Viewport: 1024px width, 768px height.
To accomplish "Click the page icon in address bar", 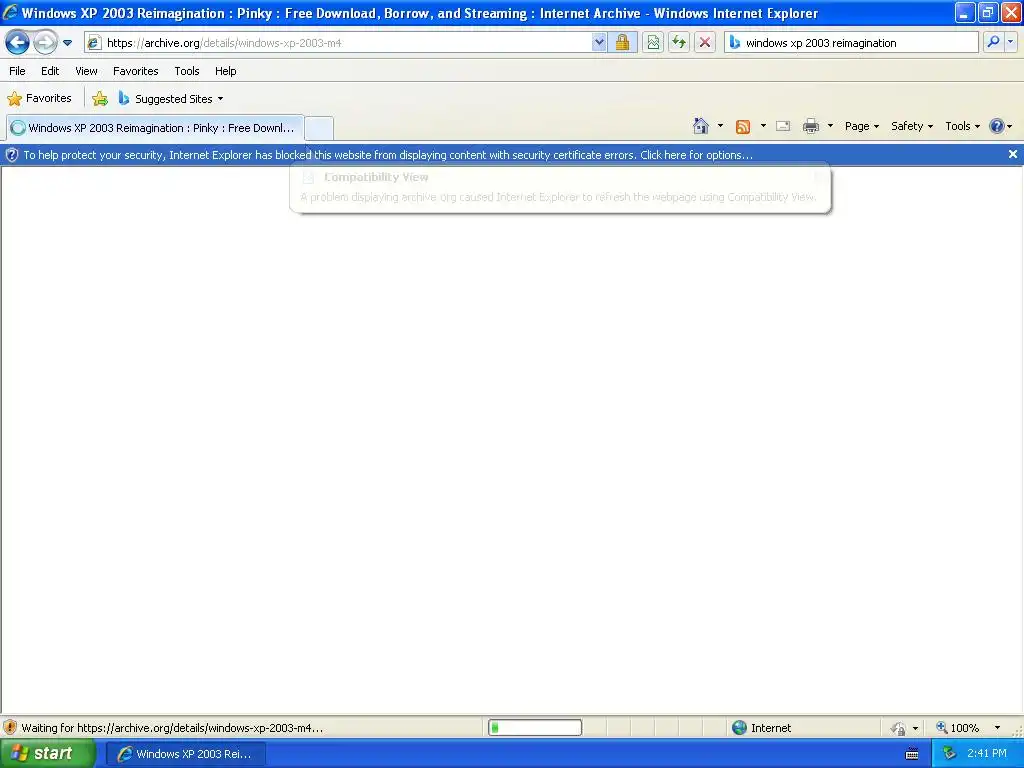I will pos(94,43).
